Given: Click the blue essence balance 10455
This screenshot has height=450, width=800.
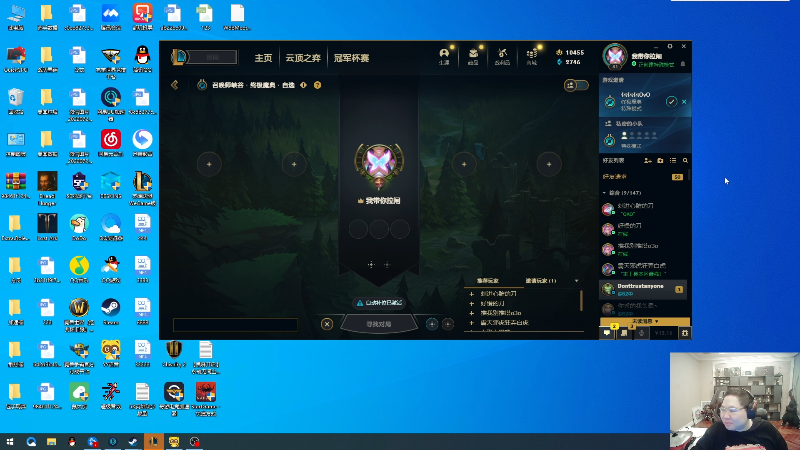Looking at the screenshot, I should [570, 53].
